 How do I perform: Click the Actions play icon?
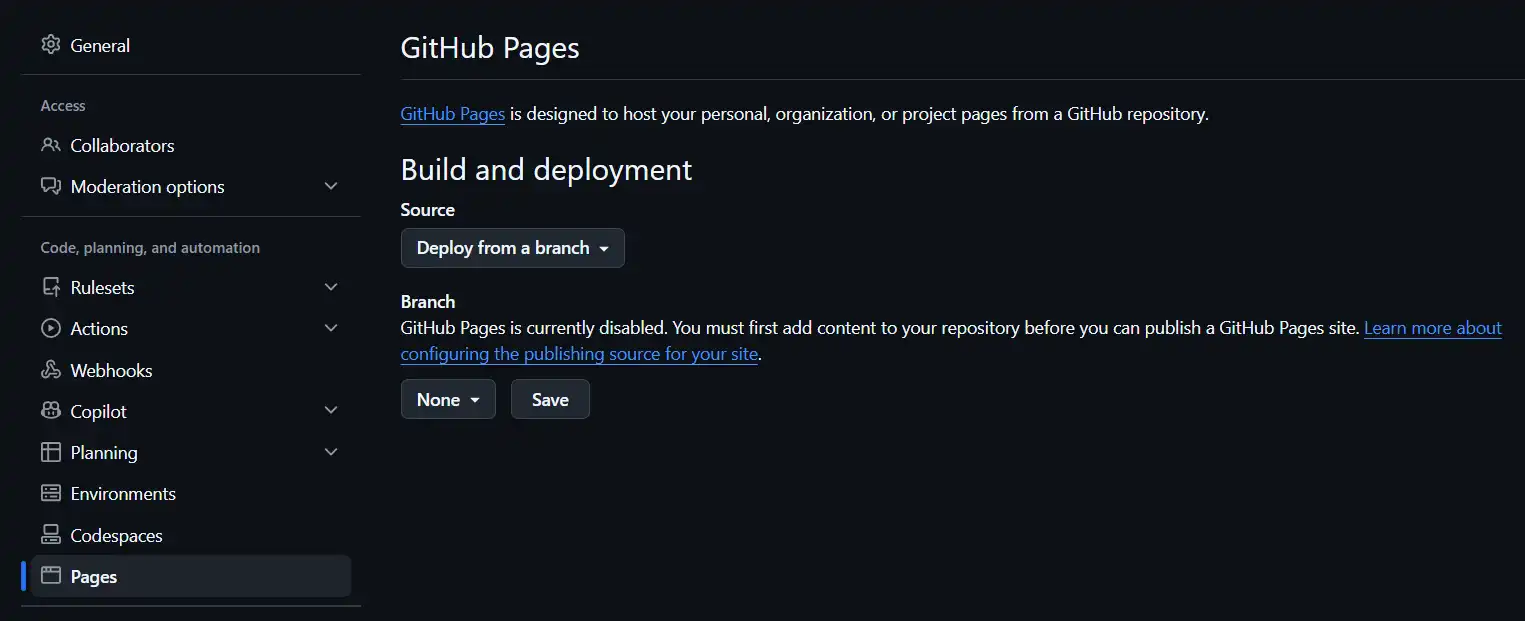(x=50, y=328)
